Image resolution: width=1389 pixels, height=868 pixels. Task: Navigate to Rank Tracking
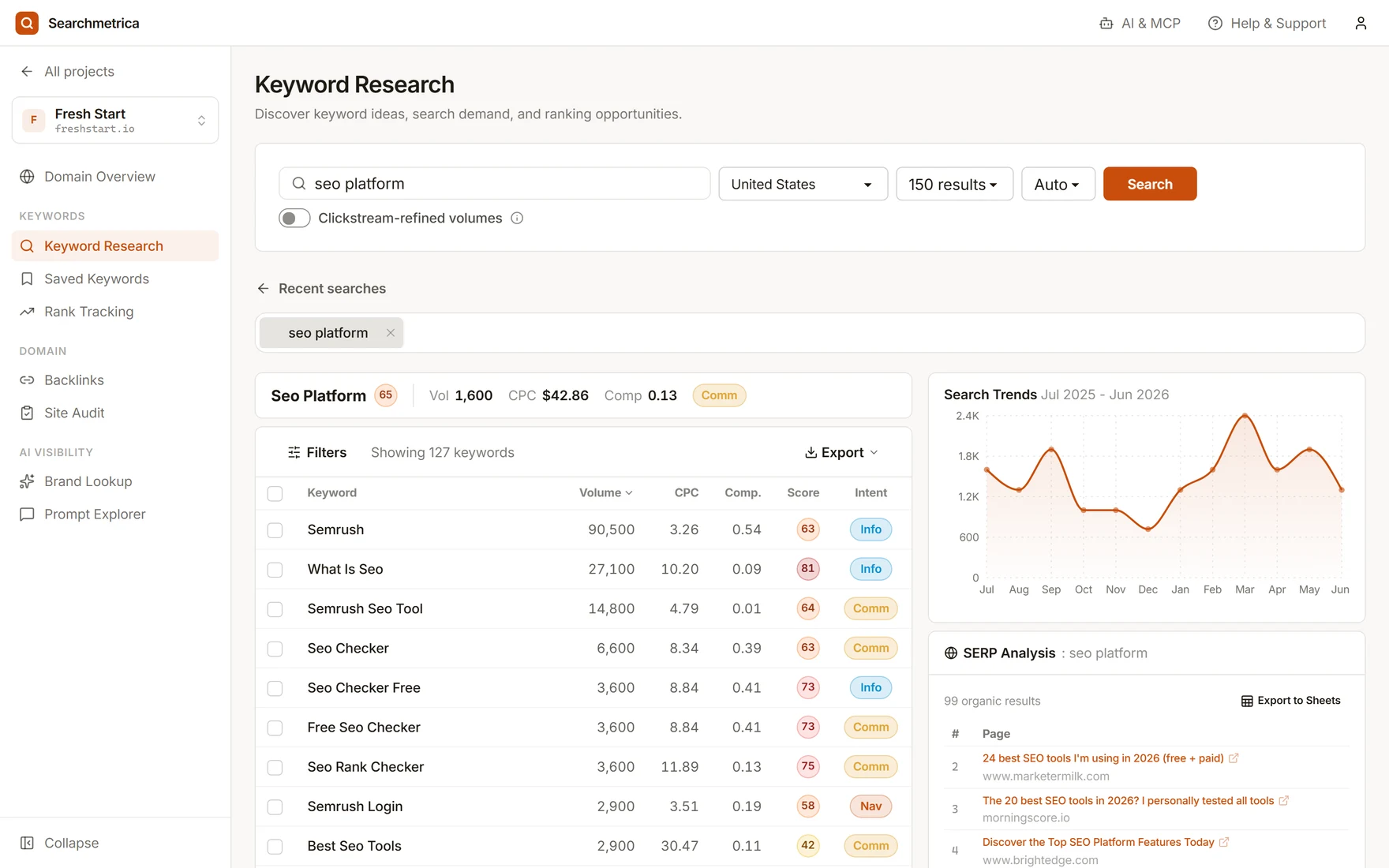[115, 312]
